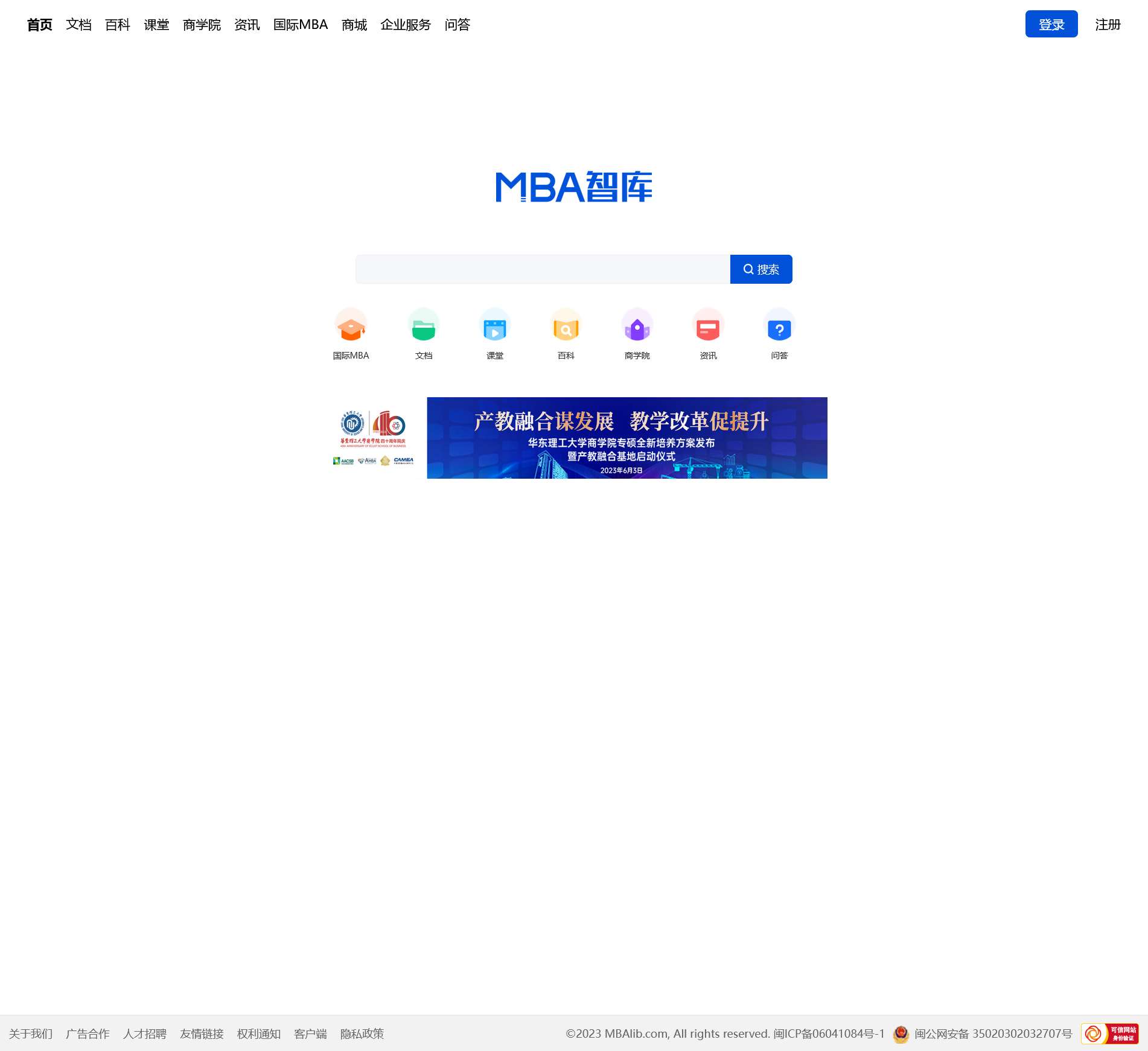The image size is (1148, 1051).
Task: Open the 百科 encyclopedia icon
Action: tap(566, 327)
